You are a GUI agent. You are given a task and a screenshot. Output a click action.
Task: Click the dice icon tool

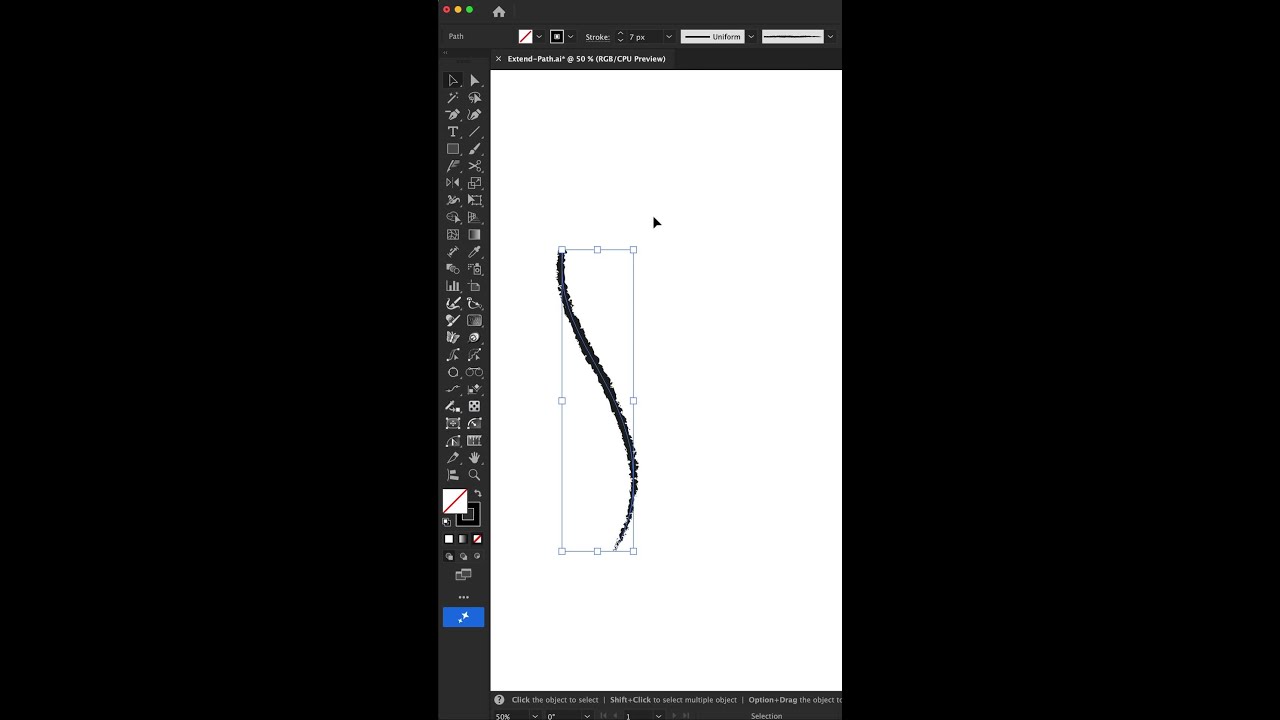coord(475,406)
